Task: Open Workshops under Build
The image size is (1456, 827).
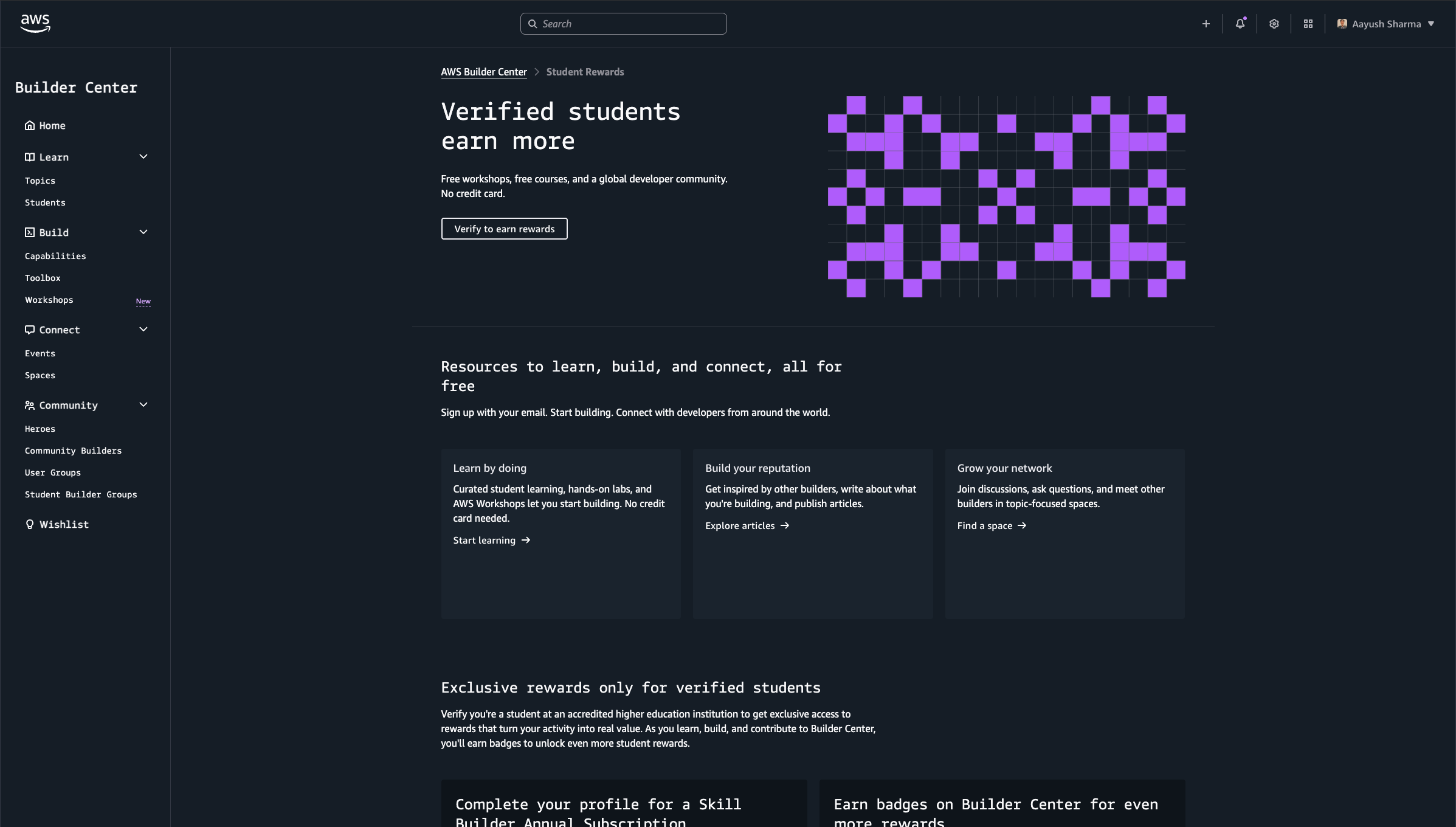Action: (49, 300)
